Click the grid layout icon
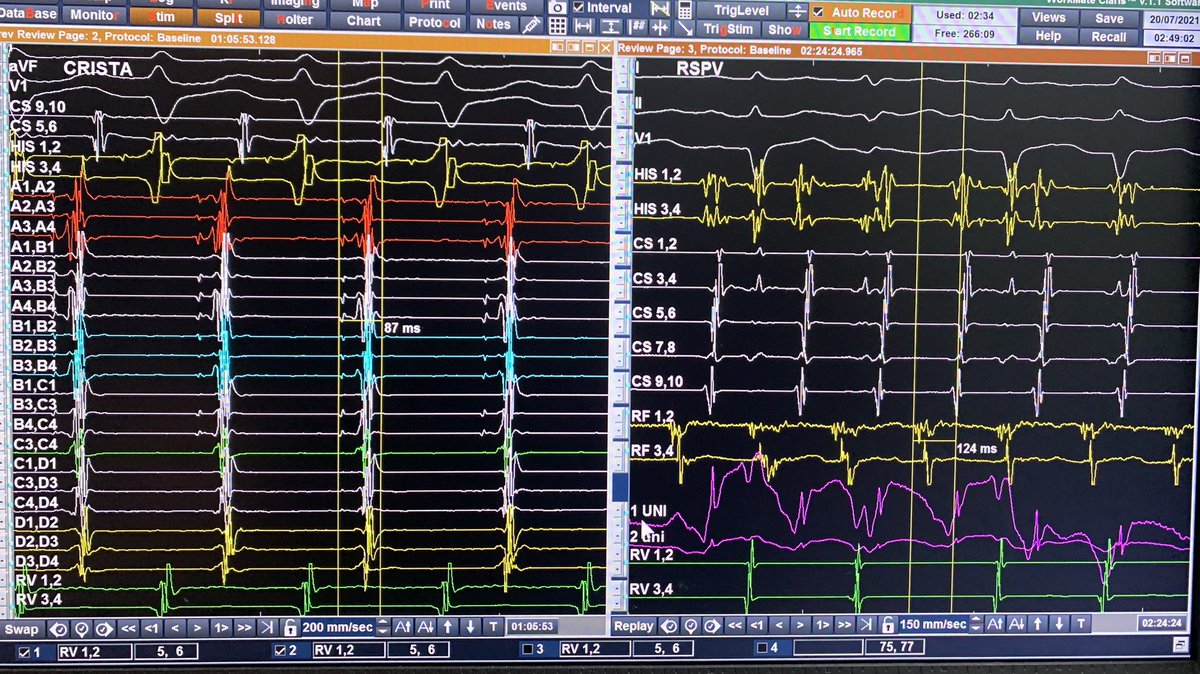Image resolution: width=1200 pixels, height=674 pixels. pyautogui.click(x=557, y=26)
